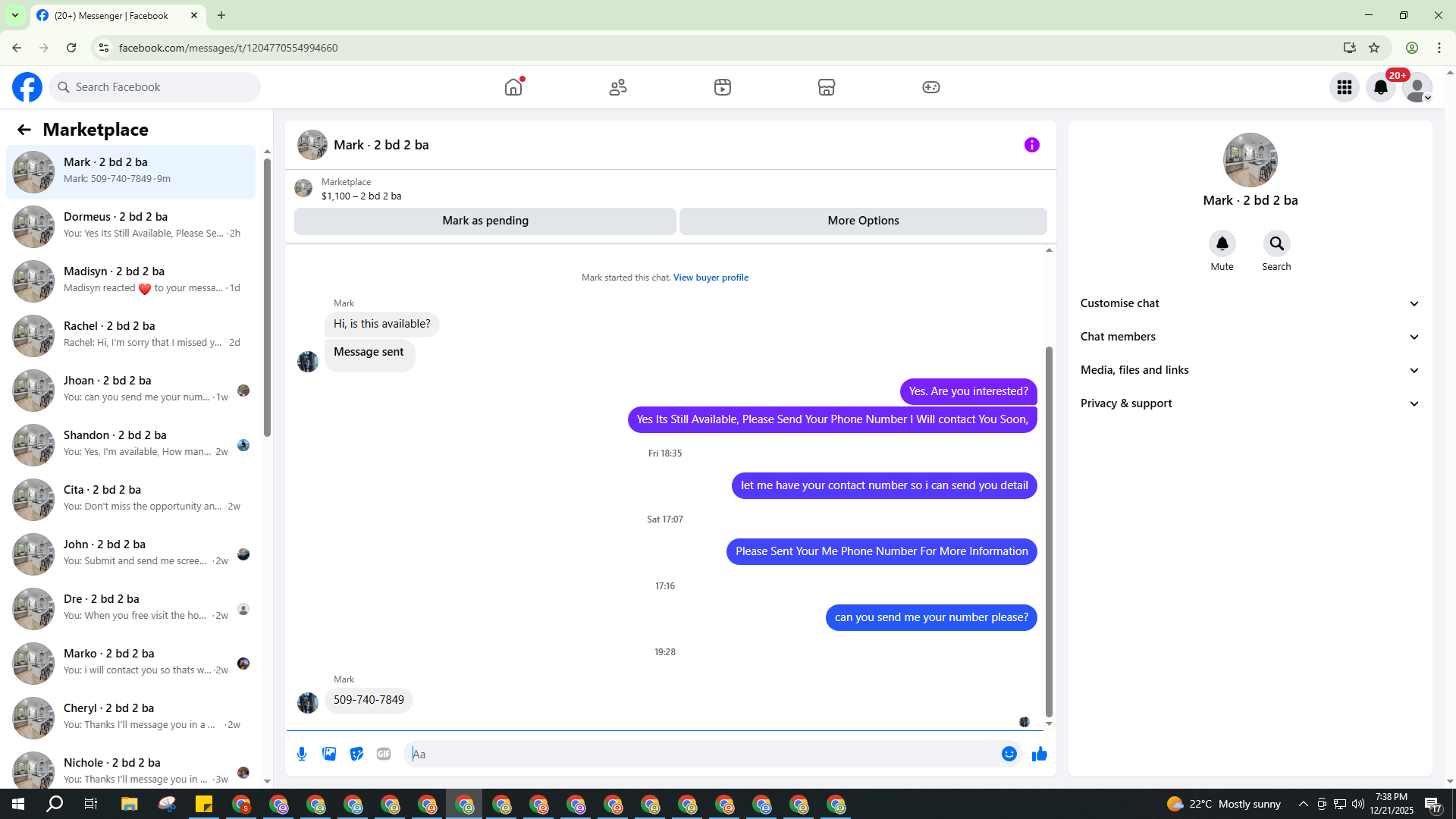
Task: Open the emoji picker in message box
Action: pos(1009,754)
